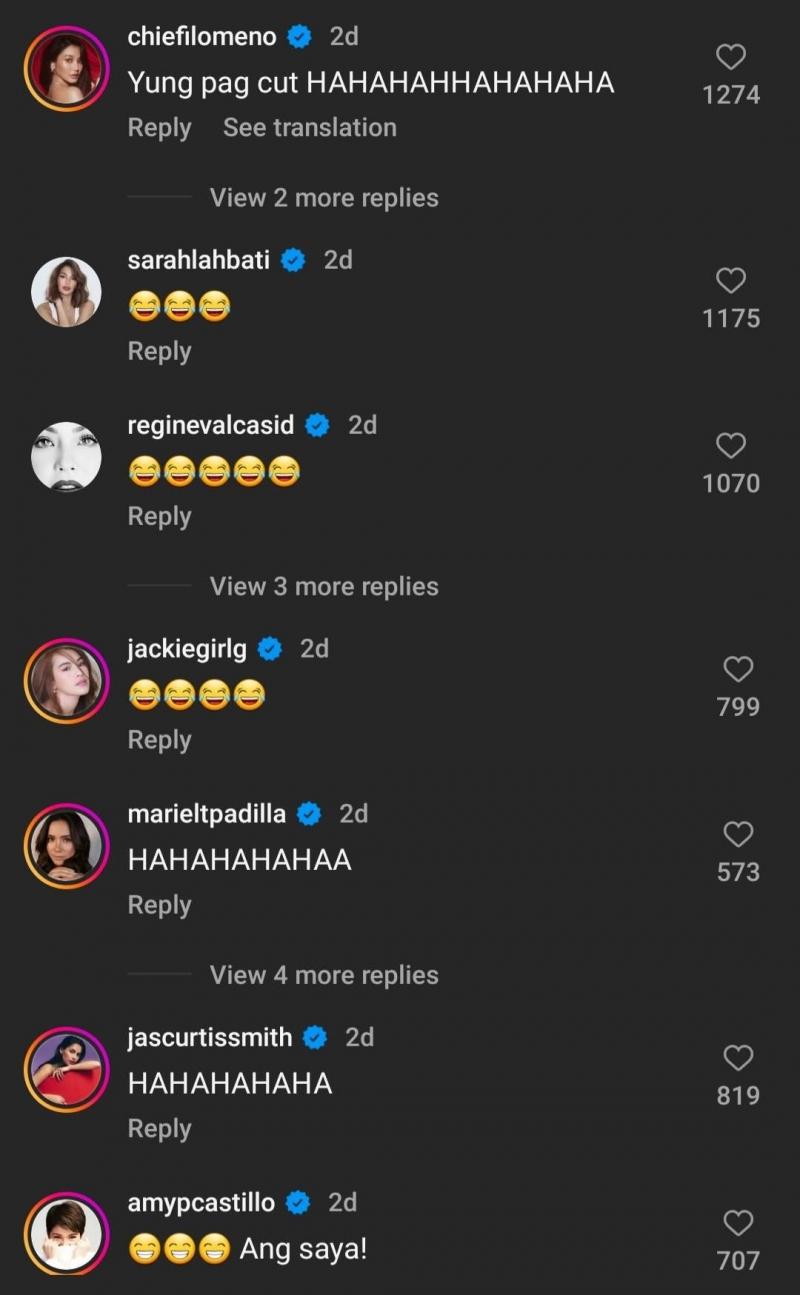Reply to chiefilomeno's comment
This screenshot has width=800, height=1295.
(x=159, y=128)
